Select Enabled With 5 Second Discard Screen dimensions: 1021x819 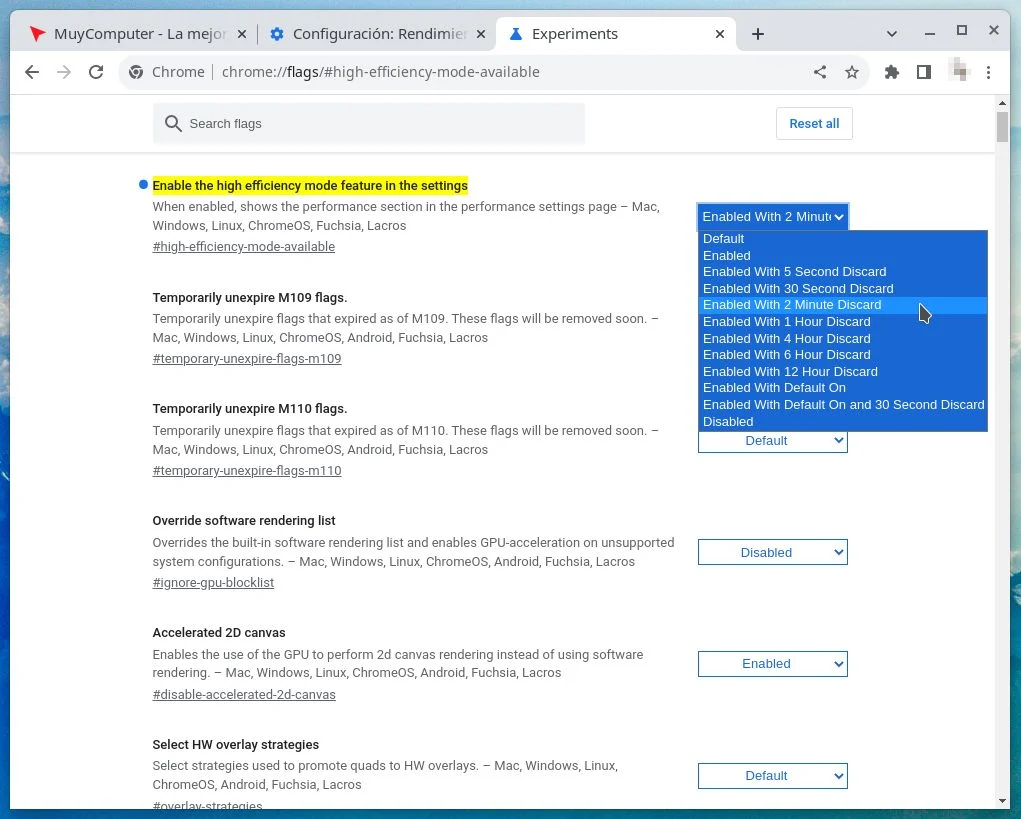click(843, 272)
